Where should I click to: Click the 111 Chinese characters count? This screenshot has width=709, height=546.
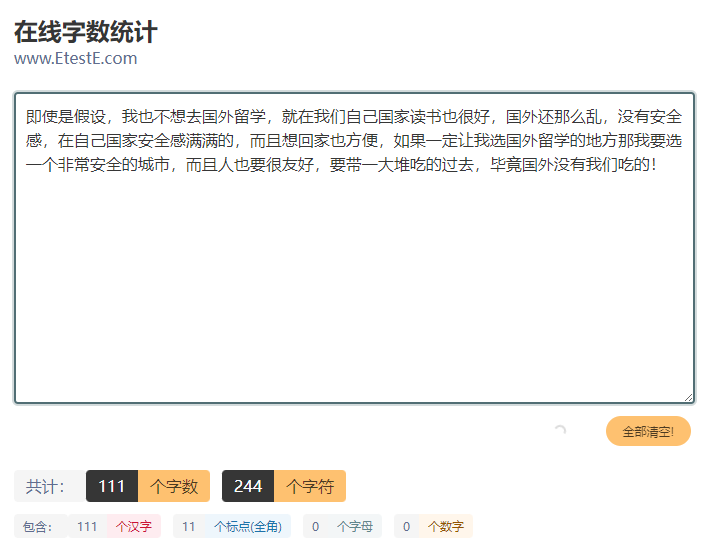point(87,526)
